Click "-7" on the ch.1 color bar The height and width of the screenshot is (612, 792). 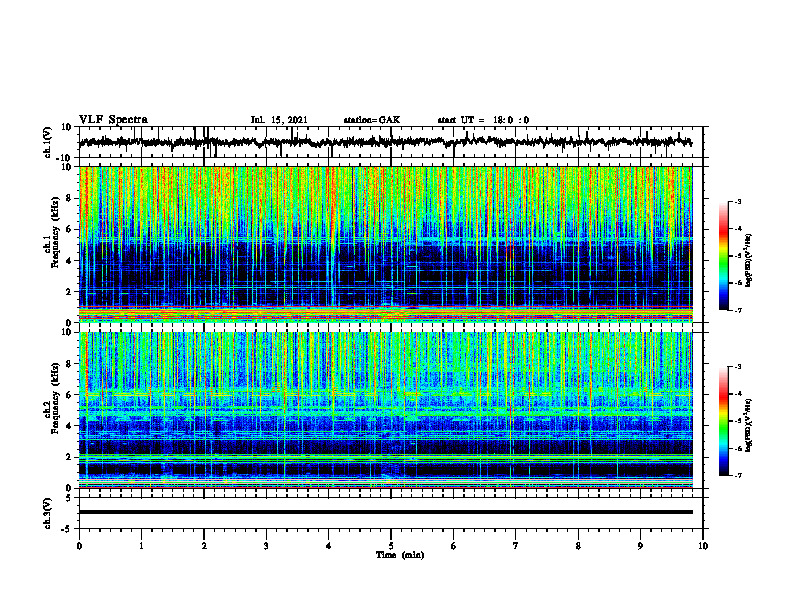[x=737, y=310]
